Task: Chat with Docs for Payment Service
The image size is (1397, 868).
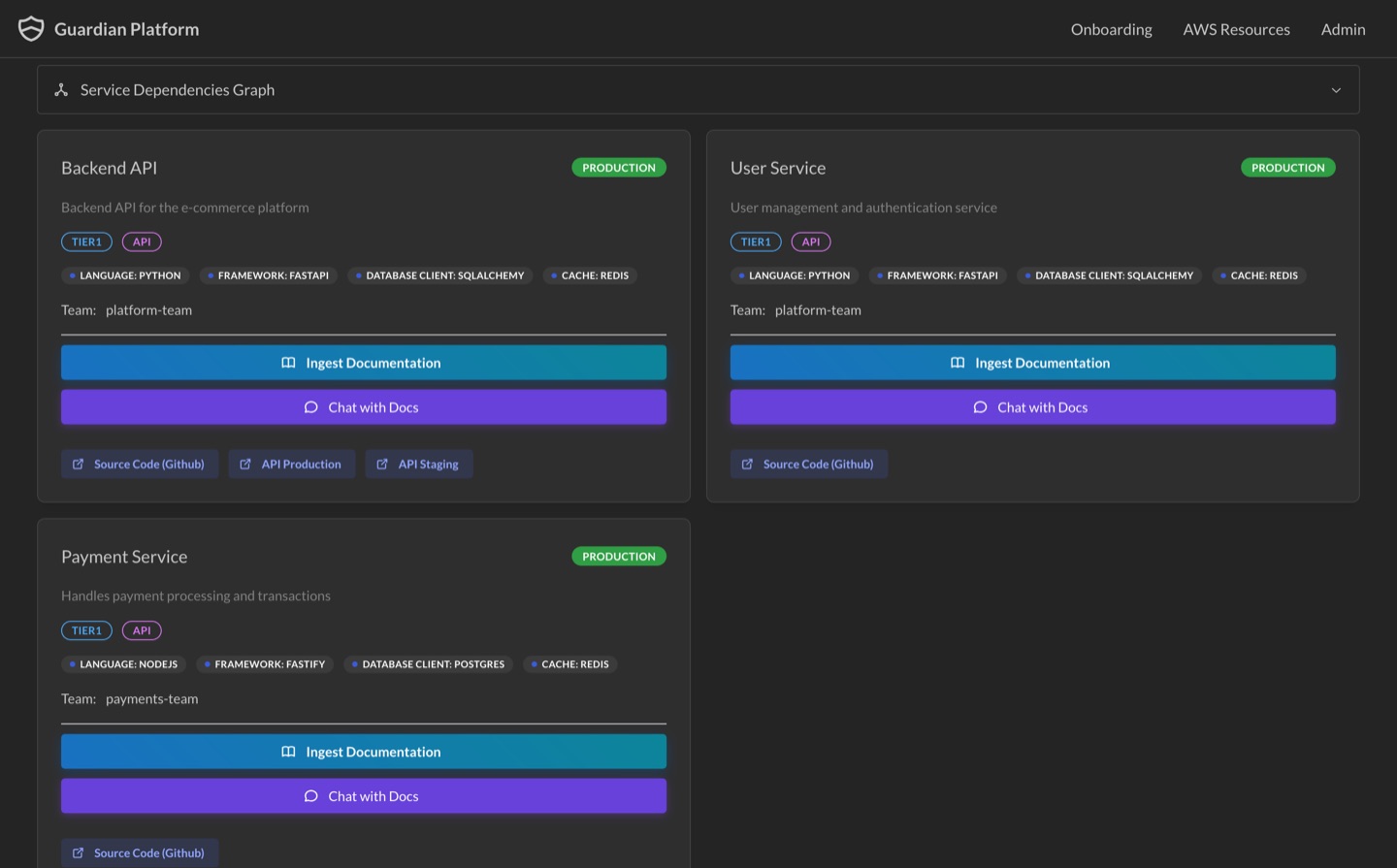Action: coord(364,796)
